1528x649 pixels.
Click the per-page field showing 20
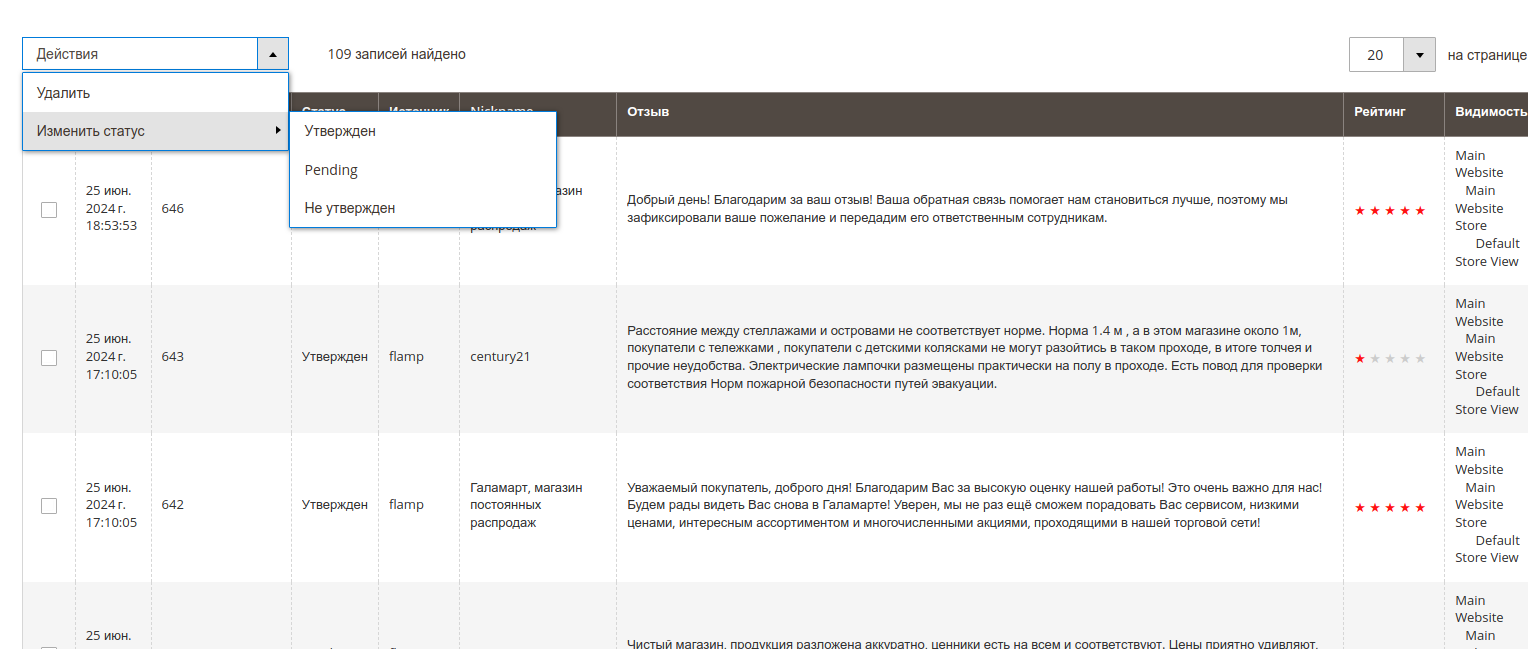click(x=1376, y=55)
